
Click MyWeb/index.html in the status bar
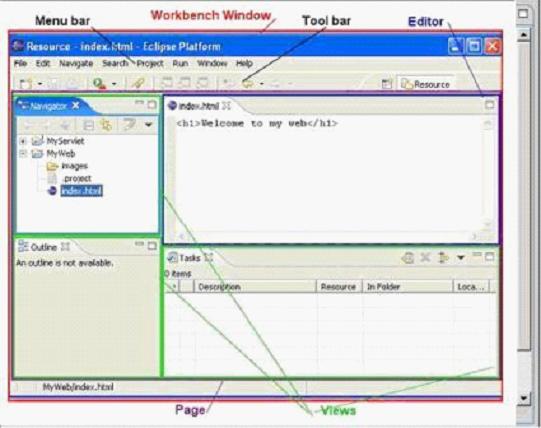tap(78, 387)
